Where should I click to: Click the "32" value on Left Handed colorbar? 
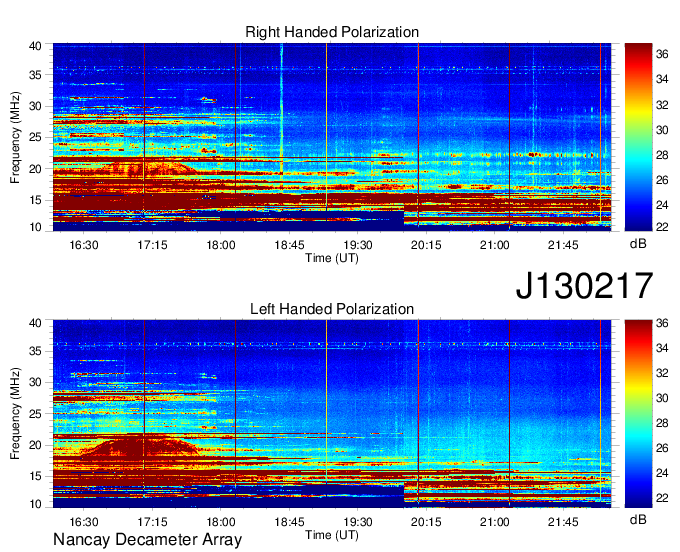[x=662, y=373]
